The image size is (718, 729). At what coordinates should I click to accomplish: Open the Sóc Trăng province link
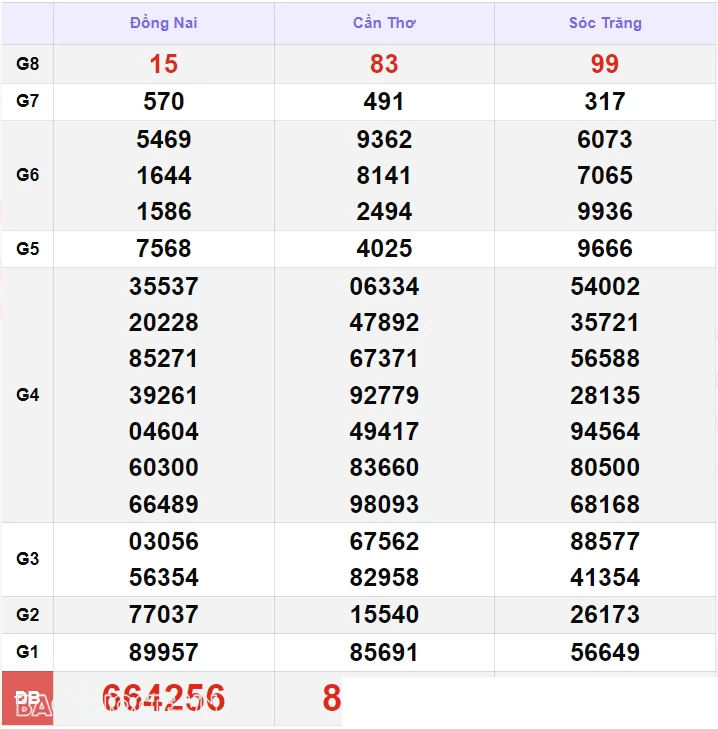(605, 23)
